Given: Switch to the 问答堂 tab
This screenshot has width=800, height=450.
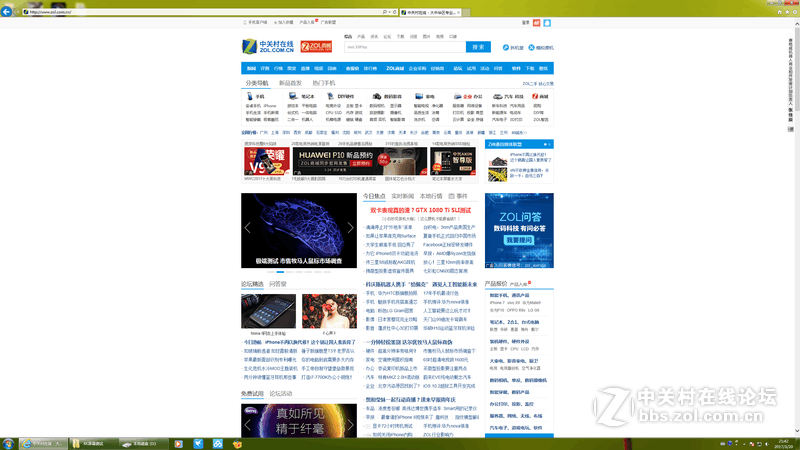Looking at the screenshot, I should pos(278,284).
